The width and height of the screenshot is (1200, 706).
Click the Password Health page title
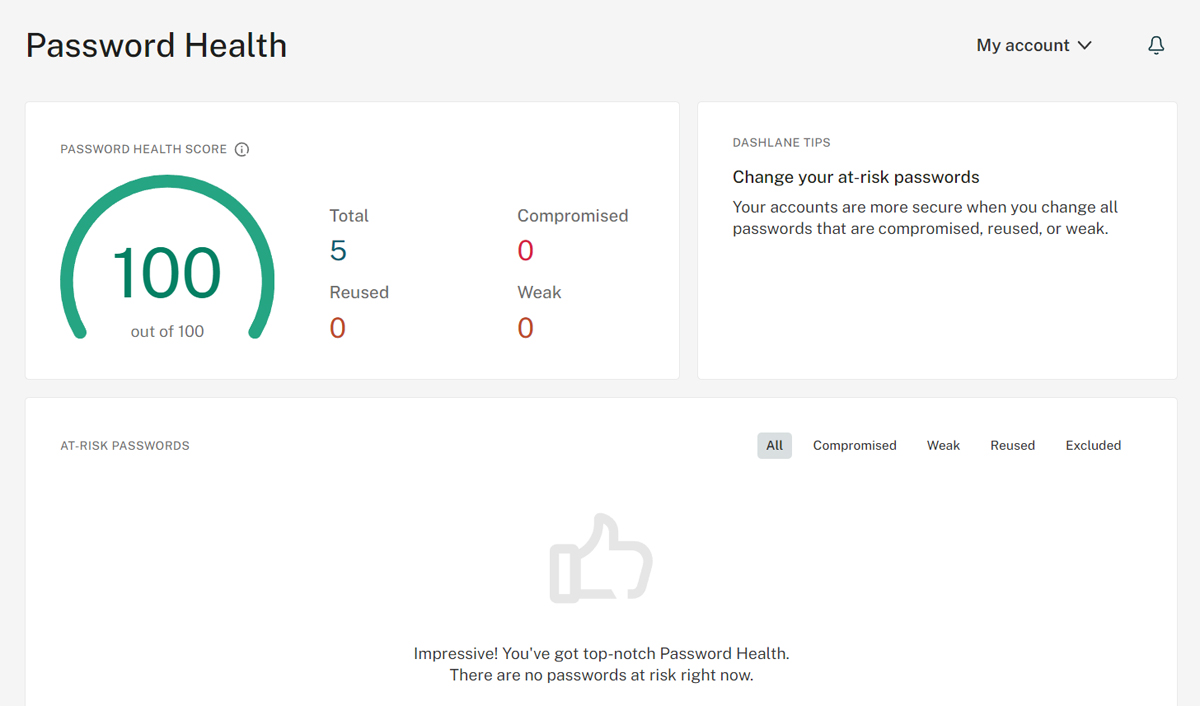coord(155,44)
